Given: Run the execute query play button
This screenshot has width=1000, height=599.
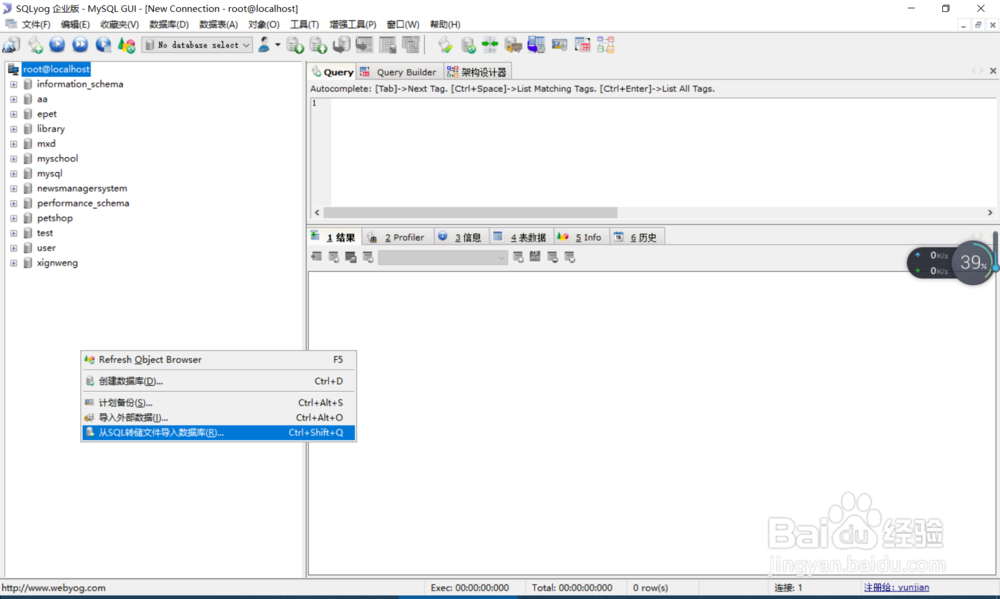Looking at the screenshot, I should (x=57, y=45).
